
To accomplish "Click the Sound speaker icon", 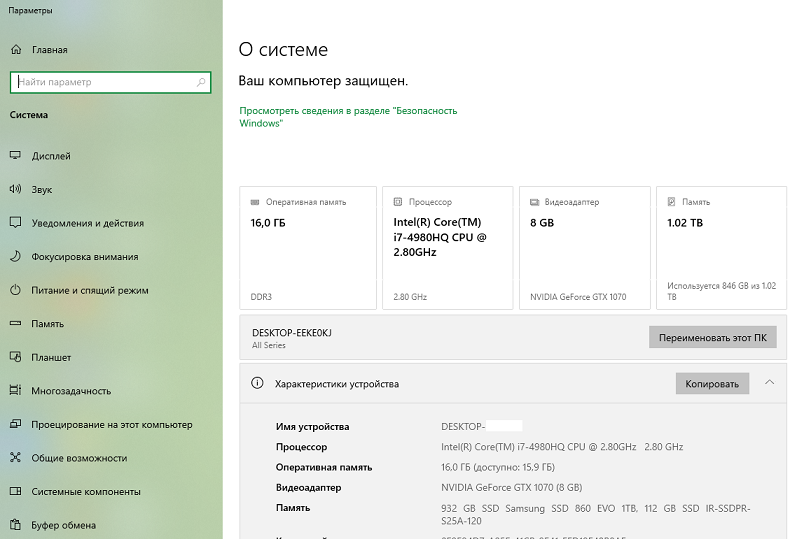I will (x=15, y=189).
